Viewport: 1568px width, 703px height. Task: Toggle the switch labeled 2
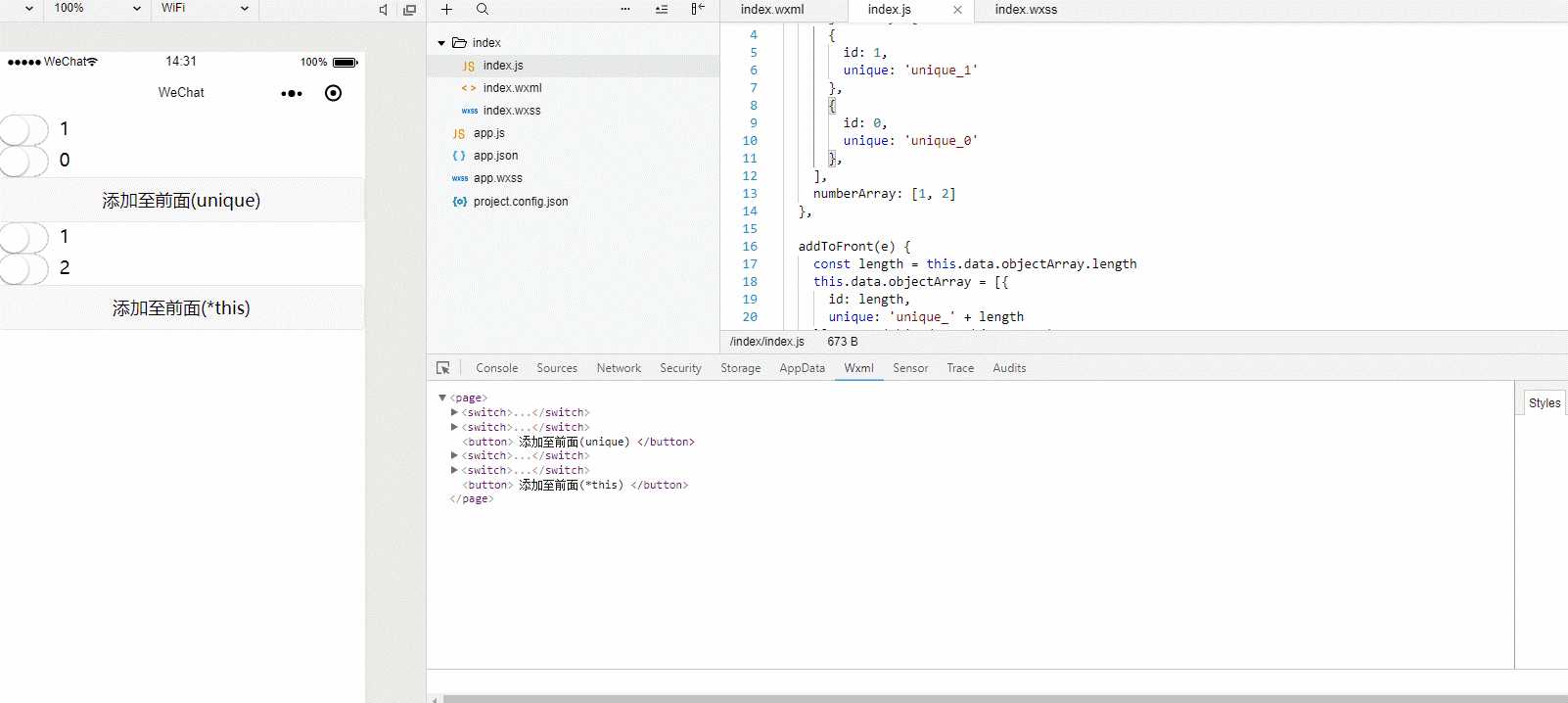23,268
